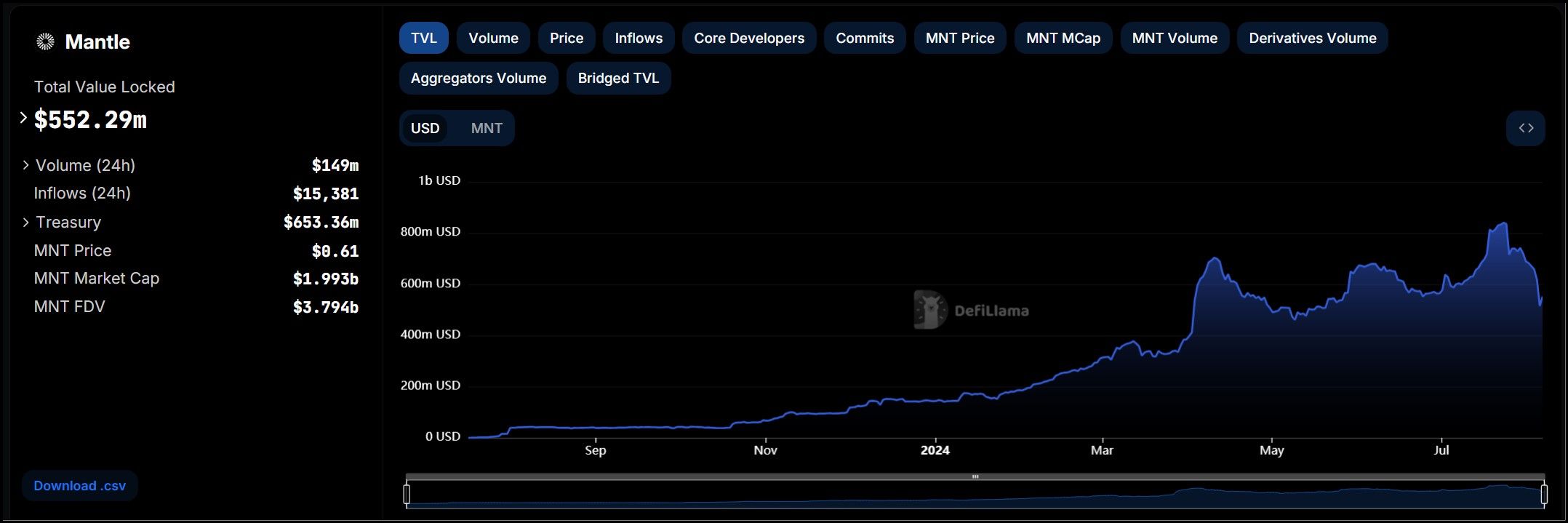This screenshot has height=523, width=1568.
Task: Expand the Treasury details chevron
Action: tap(26, 223)
